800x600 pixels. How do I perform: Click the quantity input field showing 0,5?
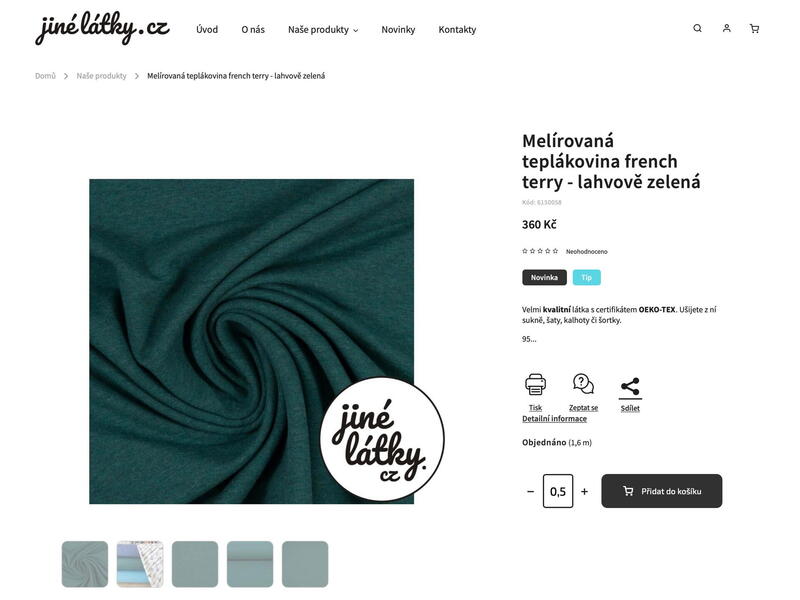[x=558, y=491]
